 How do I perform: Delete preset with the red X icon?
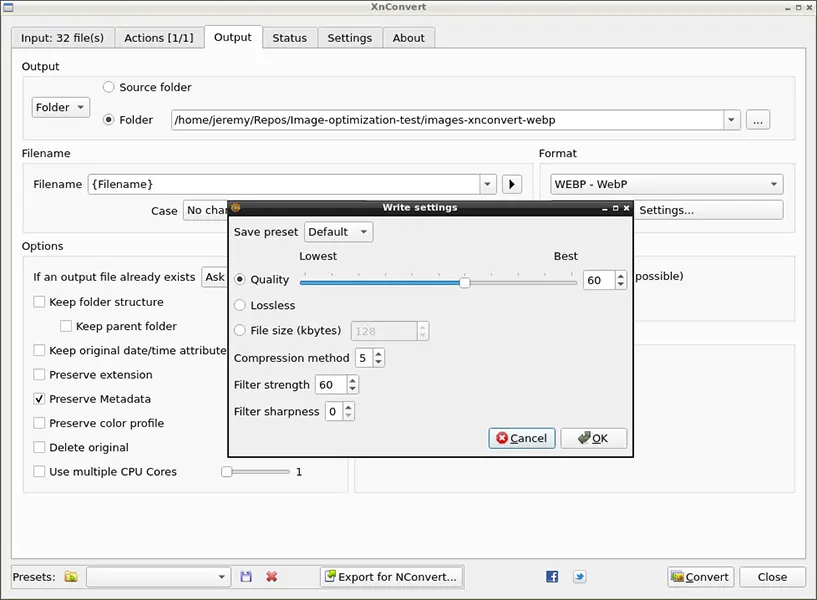(x=271, y=577)
